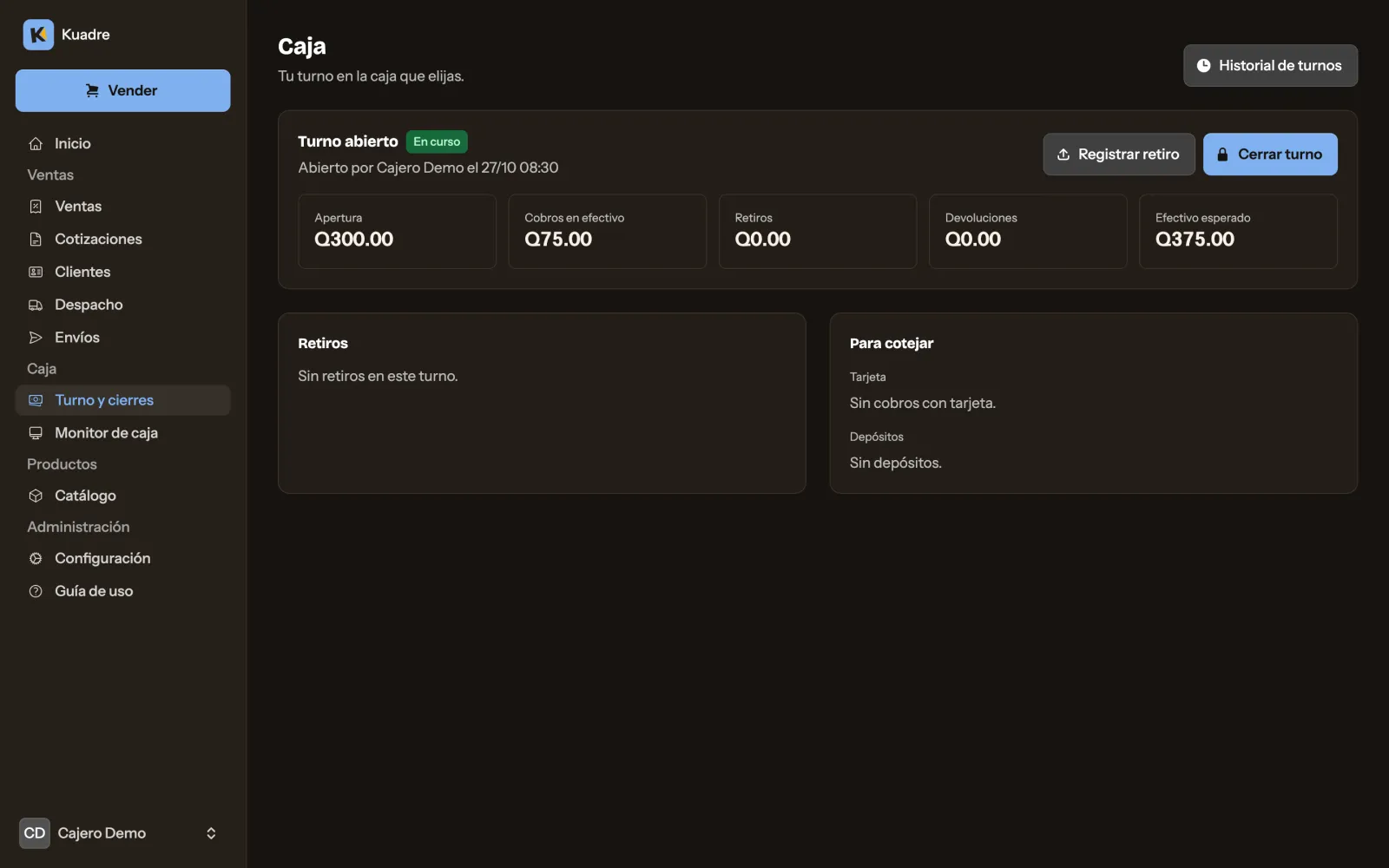Click the Vender button
The image size is (1389, 868).
click(122, 90)
